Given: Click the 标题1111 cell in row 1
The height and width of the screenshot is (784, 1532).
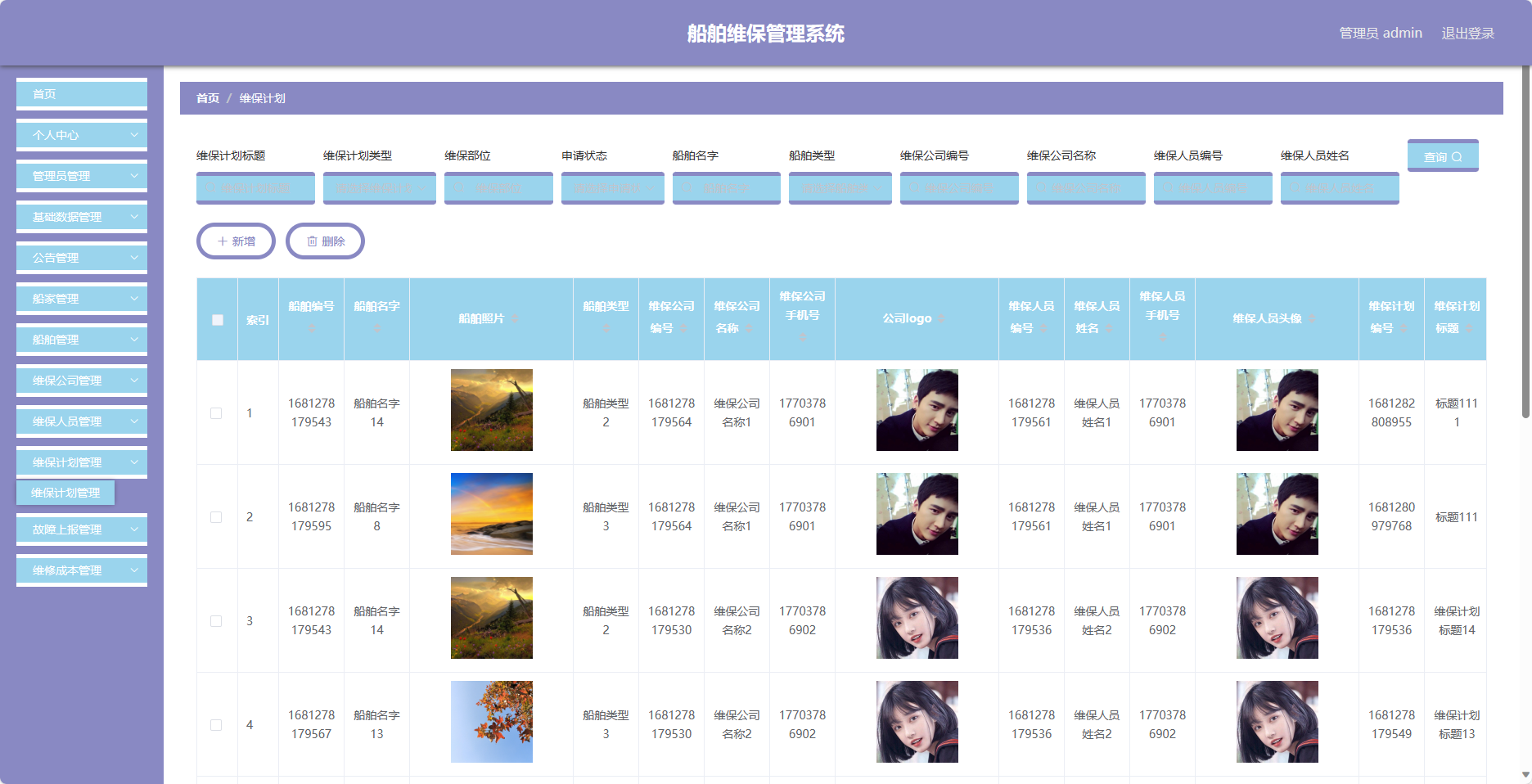Looking at the screenshot, I should (1457, 413).
